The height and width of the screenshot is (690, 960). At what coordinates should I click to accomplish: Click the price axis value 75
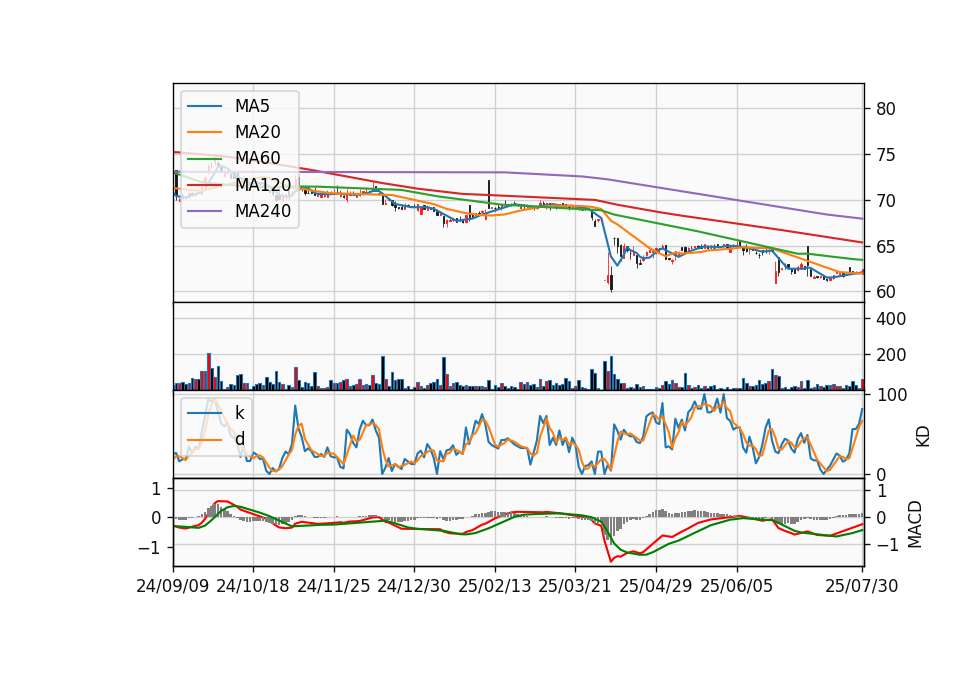885,155
